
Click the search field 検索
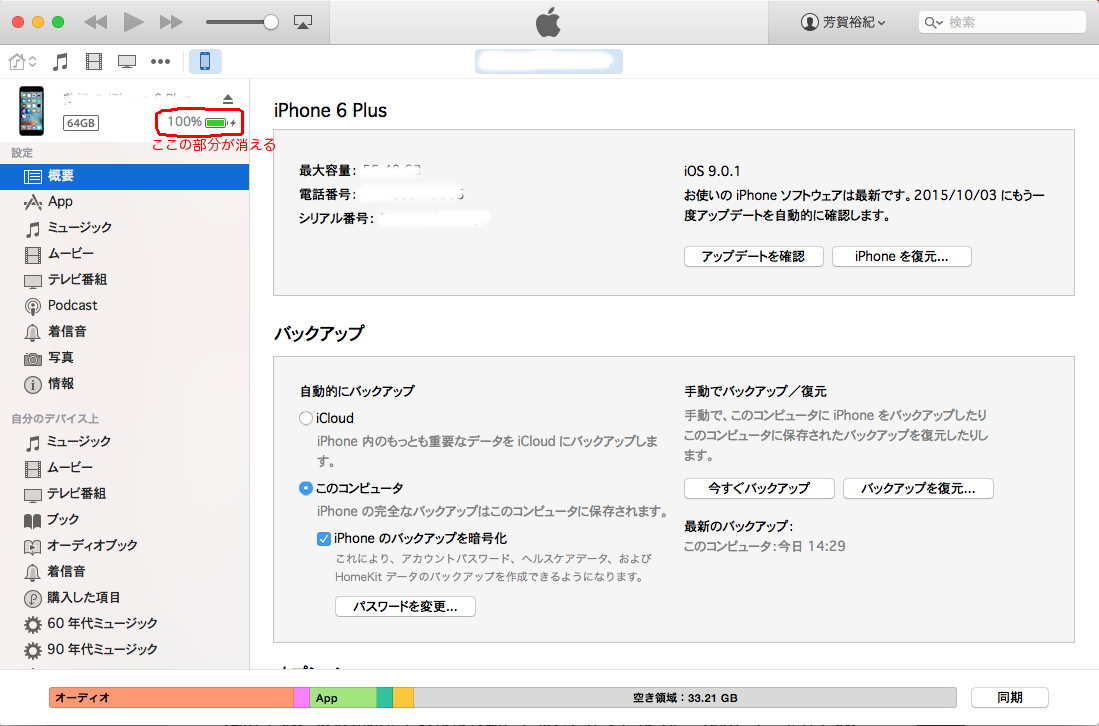coord(1002,22)
